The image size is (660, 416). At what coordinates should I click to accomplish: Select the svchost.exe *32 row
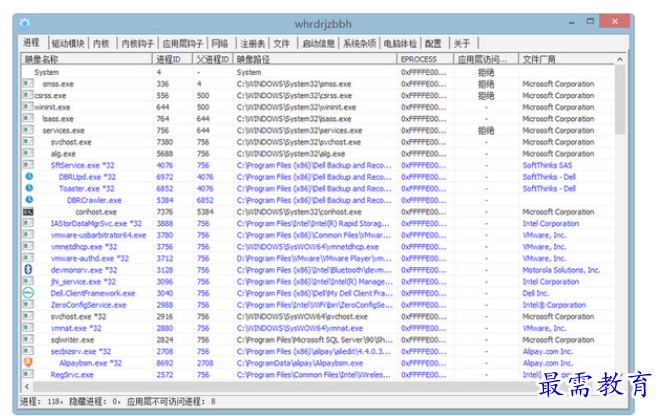point(318,316)
